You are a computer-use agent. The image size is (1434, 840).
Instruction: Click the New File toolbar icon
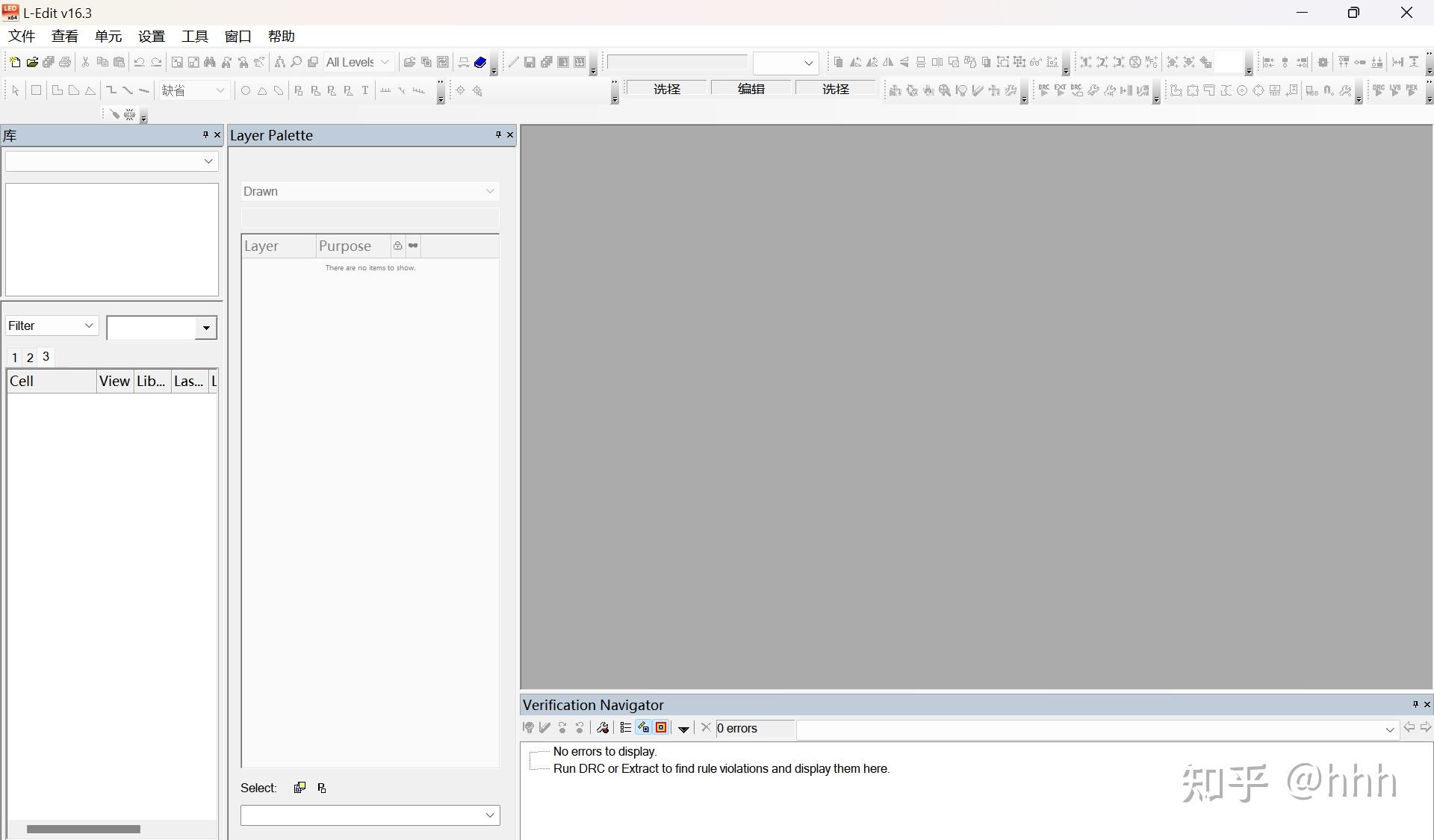click(15, 62)
